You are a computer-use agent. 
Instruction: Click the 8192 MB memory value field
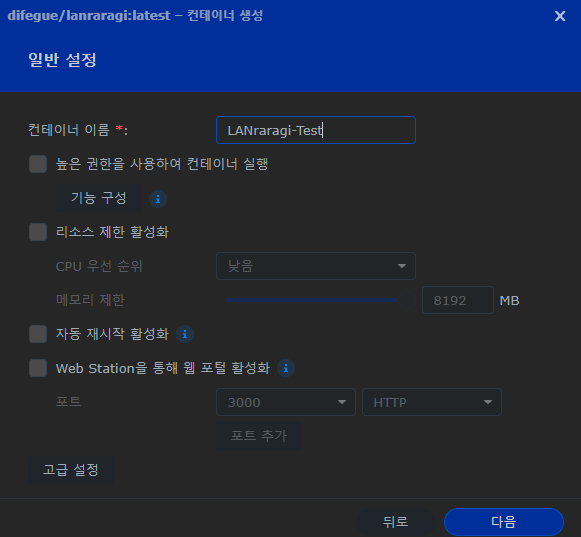click(458, 300)
